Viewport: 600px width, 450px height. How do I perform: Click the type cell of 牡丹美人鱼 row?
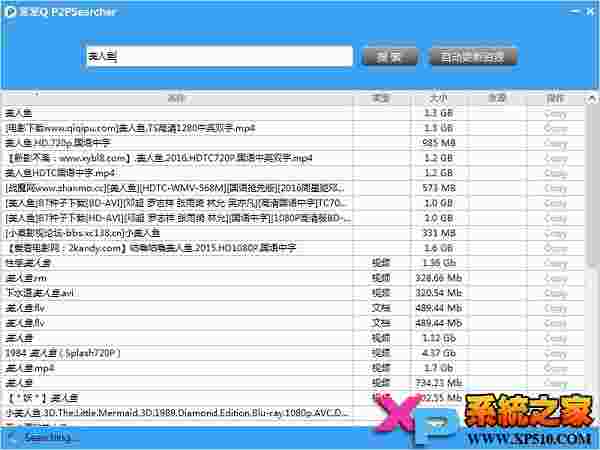[381, 263]
